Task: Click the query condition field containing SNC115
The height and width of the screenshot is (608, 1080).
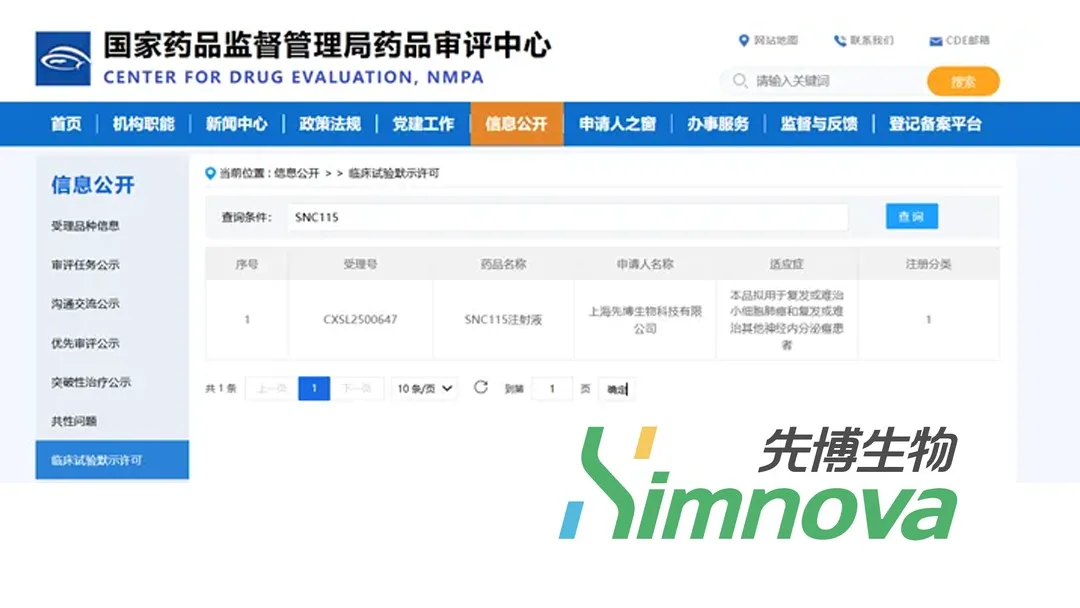Action: click(x=567, y=217)
